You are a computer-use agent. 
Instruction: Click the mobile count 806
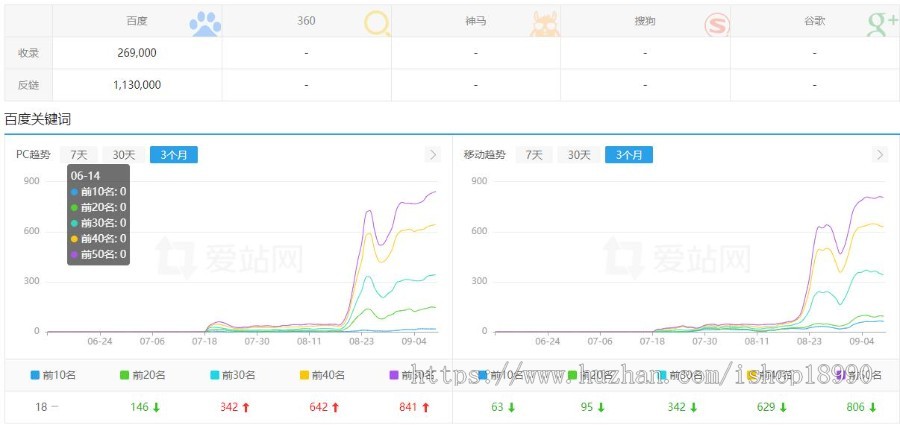[855, 407]
